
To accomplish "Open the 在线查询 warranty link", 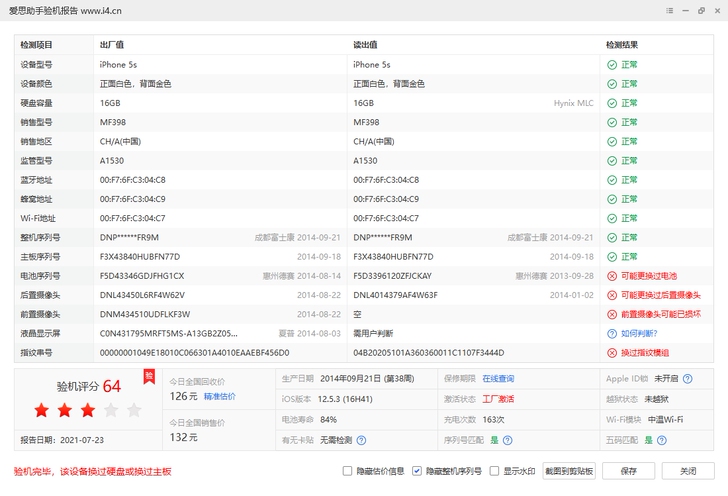I will click(x=498, y=379).
